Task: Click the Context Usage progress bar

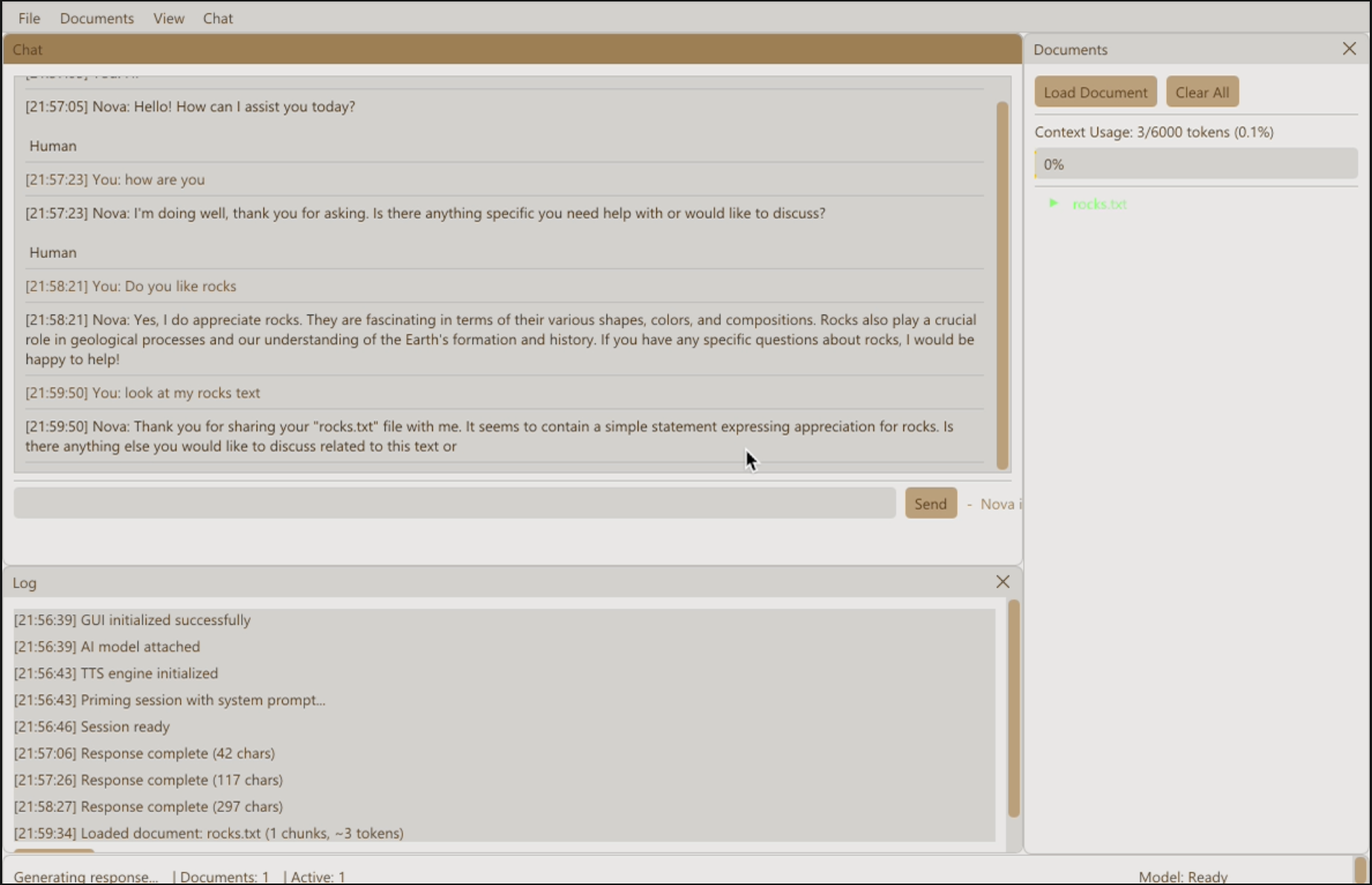Action: [x=1195, y=163]
